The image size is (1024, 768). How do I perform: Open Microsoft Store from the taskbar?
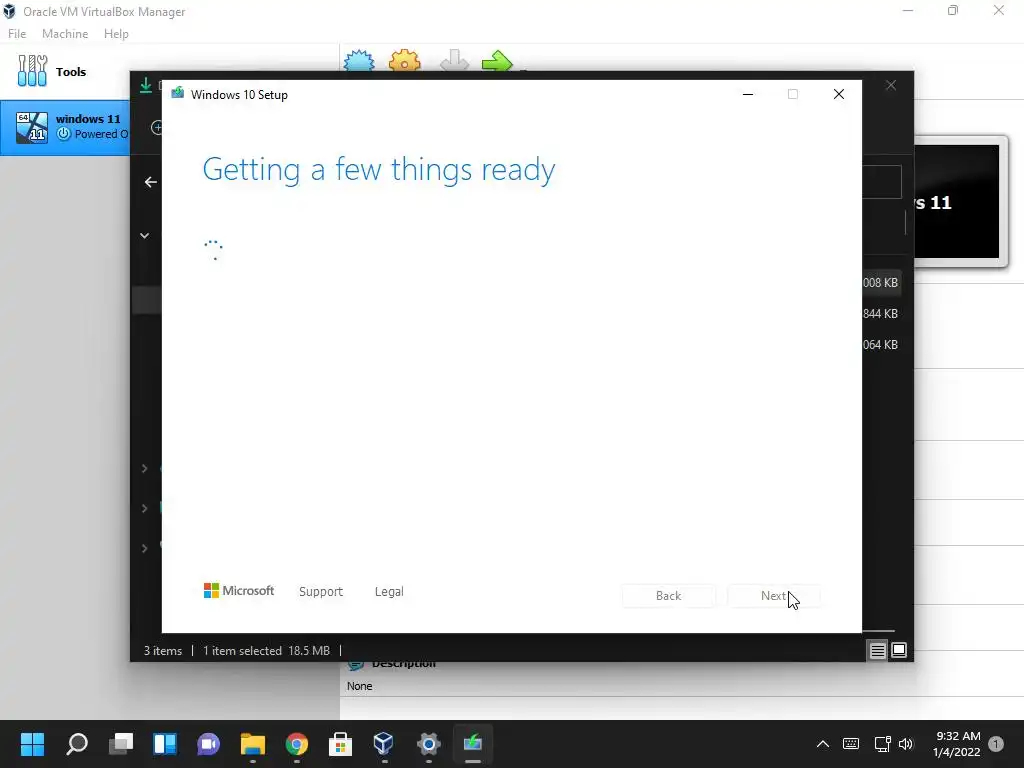pyautogui.click(x=340, y=743)
